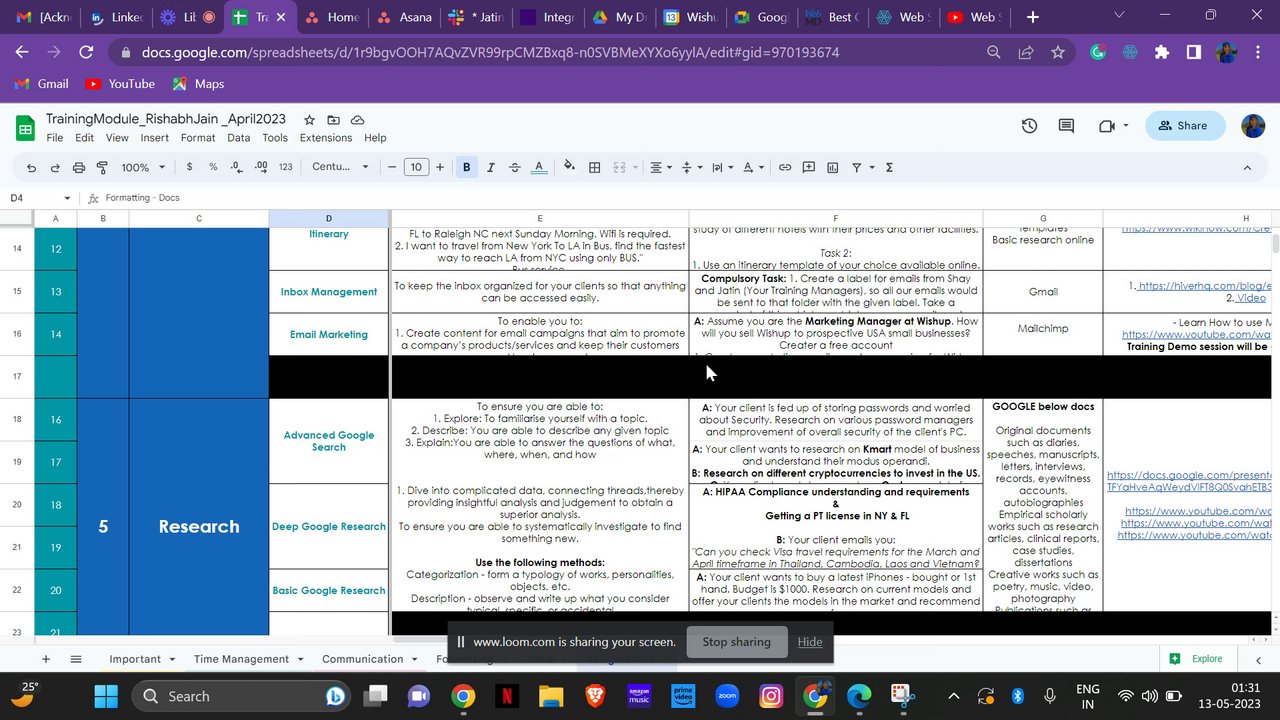Print the spreadsheet using printer icon

(x=79, y=167)
